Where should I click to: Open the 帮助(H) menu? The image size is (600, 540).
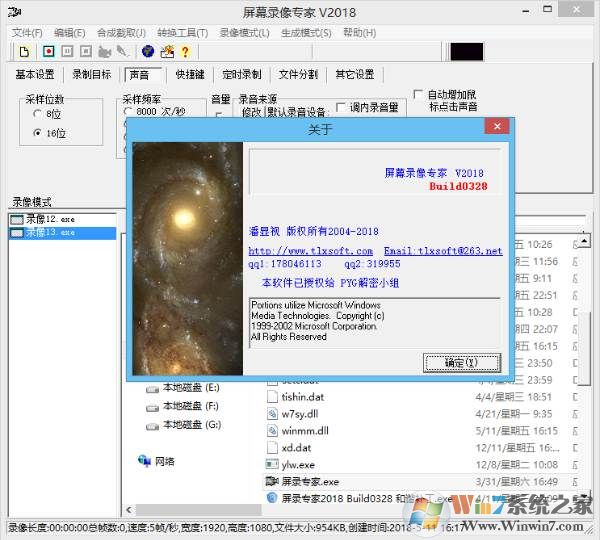tap(360, 33)
